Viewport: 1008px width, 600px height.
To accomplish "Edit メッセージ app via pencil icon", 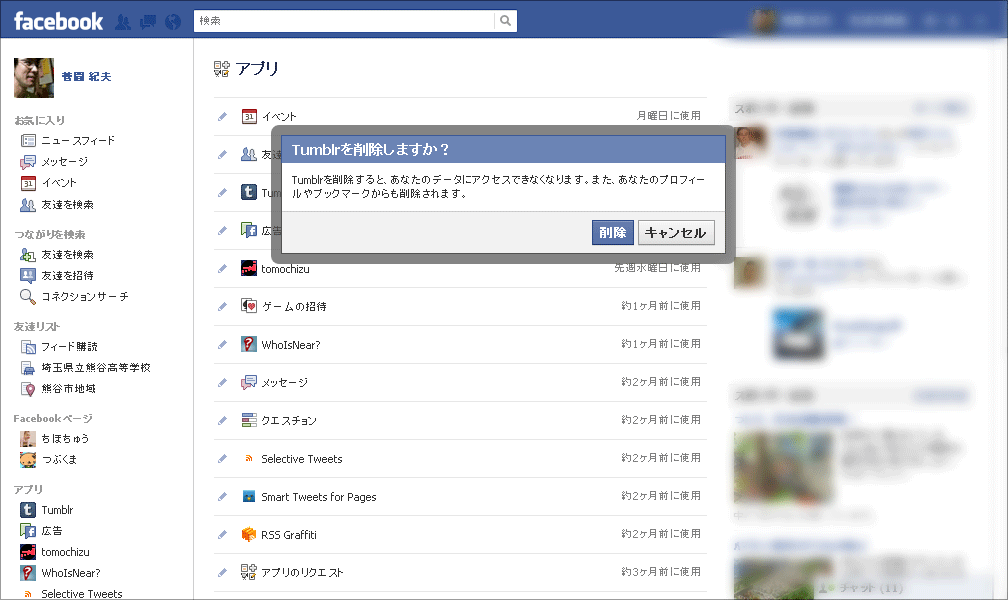I will click(222, 383).
